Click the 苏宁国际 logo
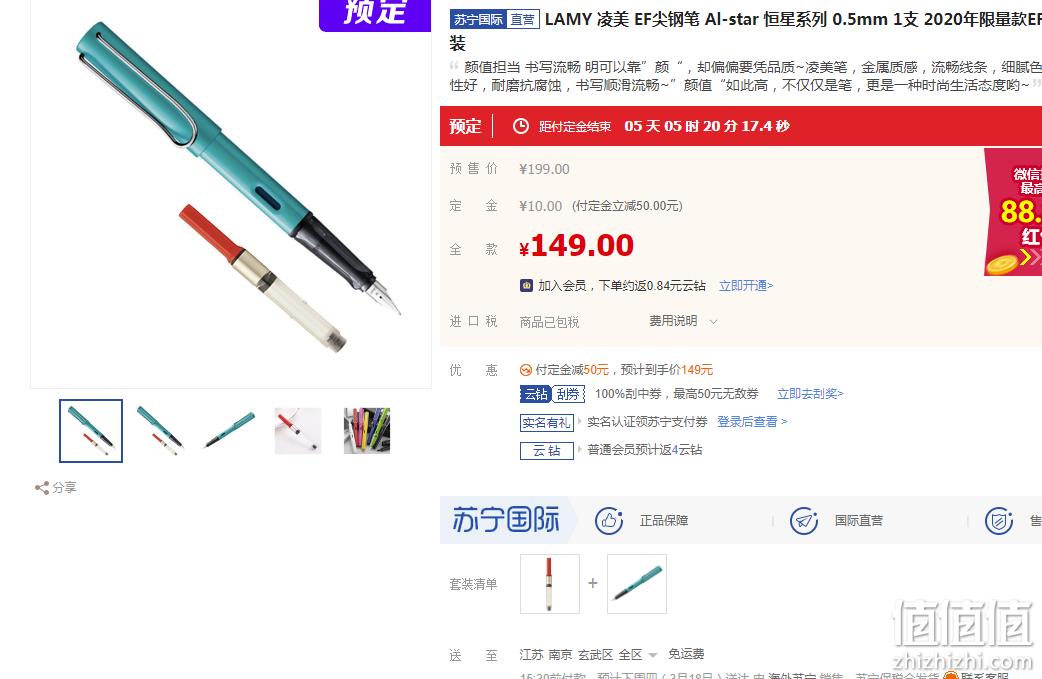The image size is (1042, 679). point(506,520)
